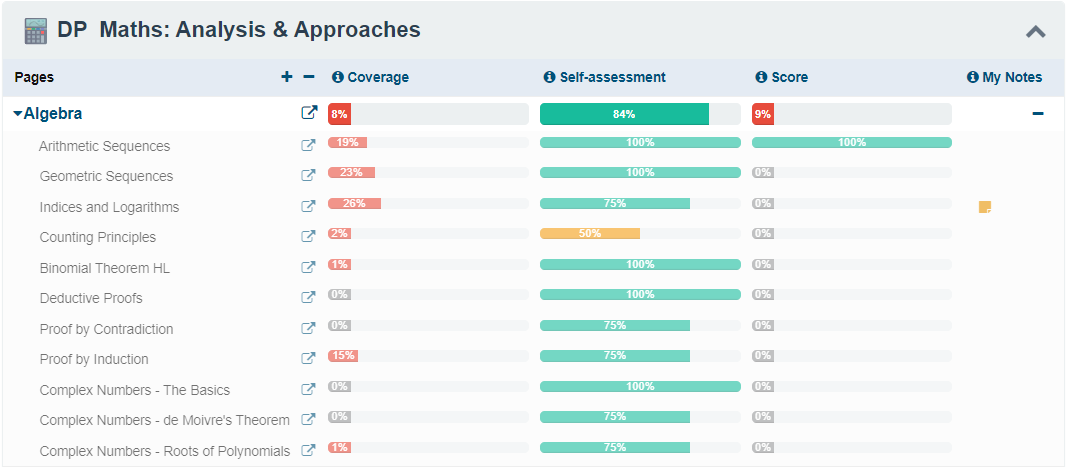
Task: Open Geometric Sequences external link icon
Action: click(x=309, y=175)
